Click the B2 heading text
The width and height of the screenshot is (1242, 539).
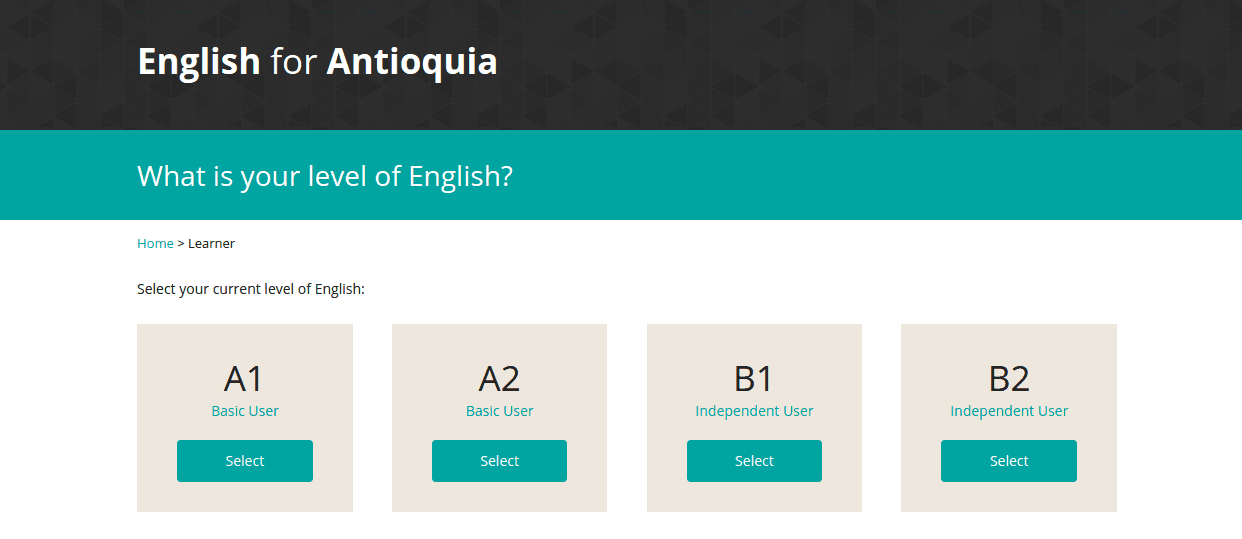1009,379
